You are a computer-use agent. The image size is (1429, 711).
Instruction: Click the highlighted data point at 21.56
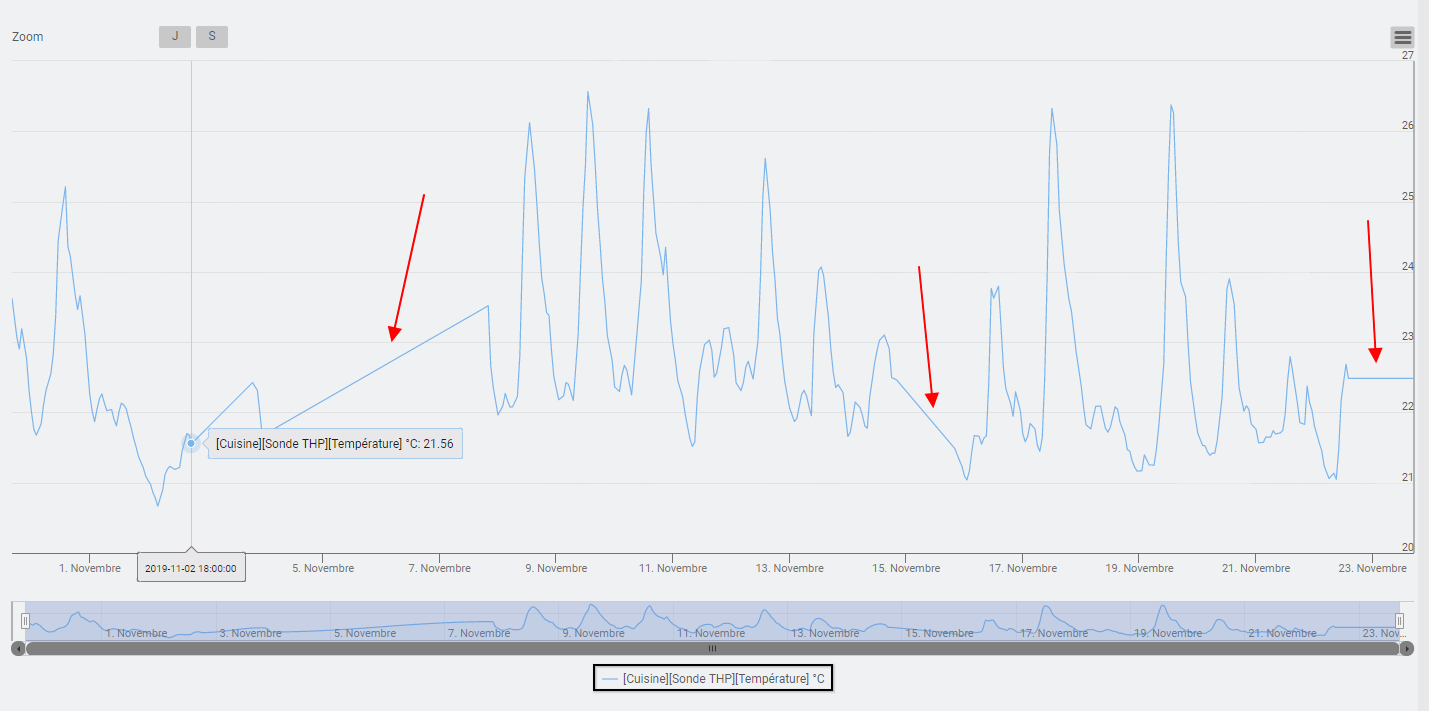point(191,443)
